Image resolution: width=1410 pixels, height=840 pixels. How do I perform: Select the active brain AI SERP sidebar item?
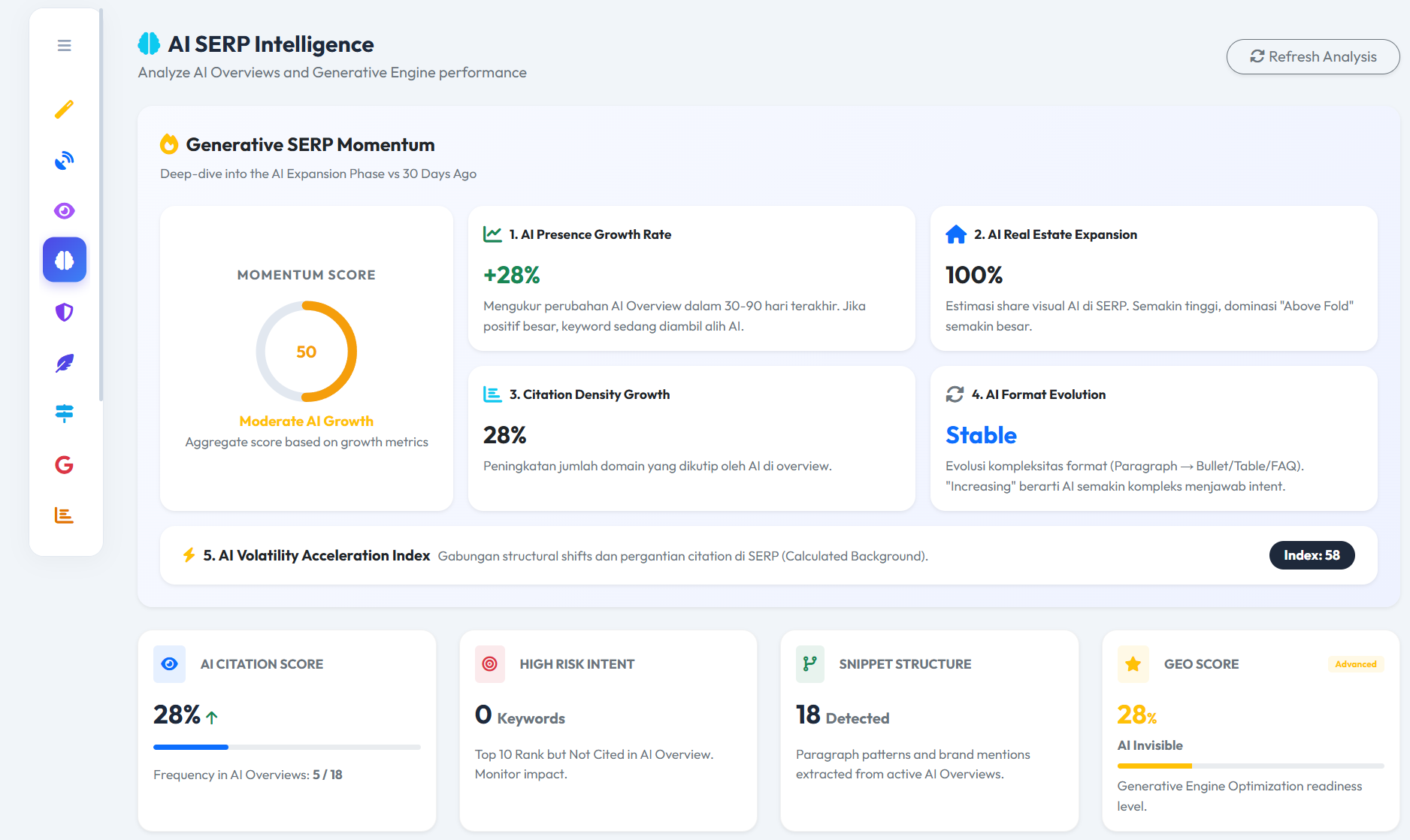pyautogui.click(x=65, y=260)
